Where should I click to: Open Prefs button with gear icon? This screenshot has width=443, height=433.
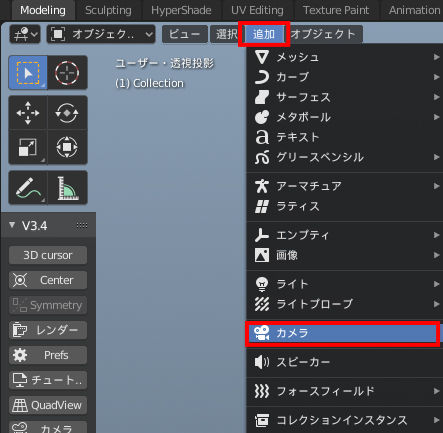coord(48,355)
